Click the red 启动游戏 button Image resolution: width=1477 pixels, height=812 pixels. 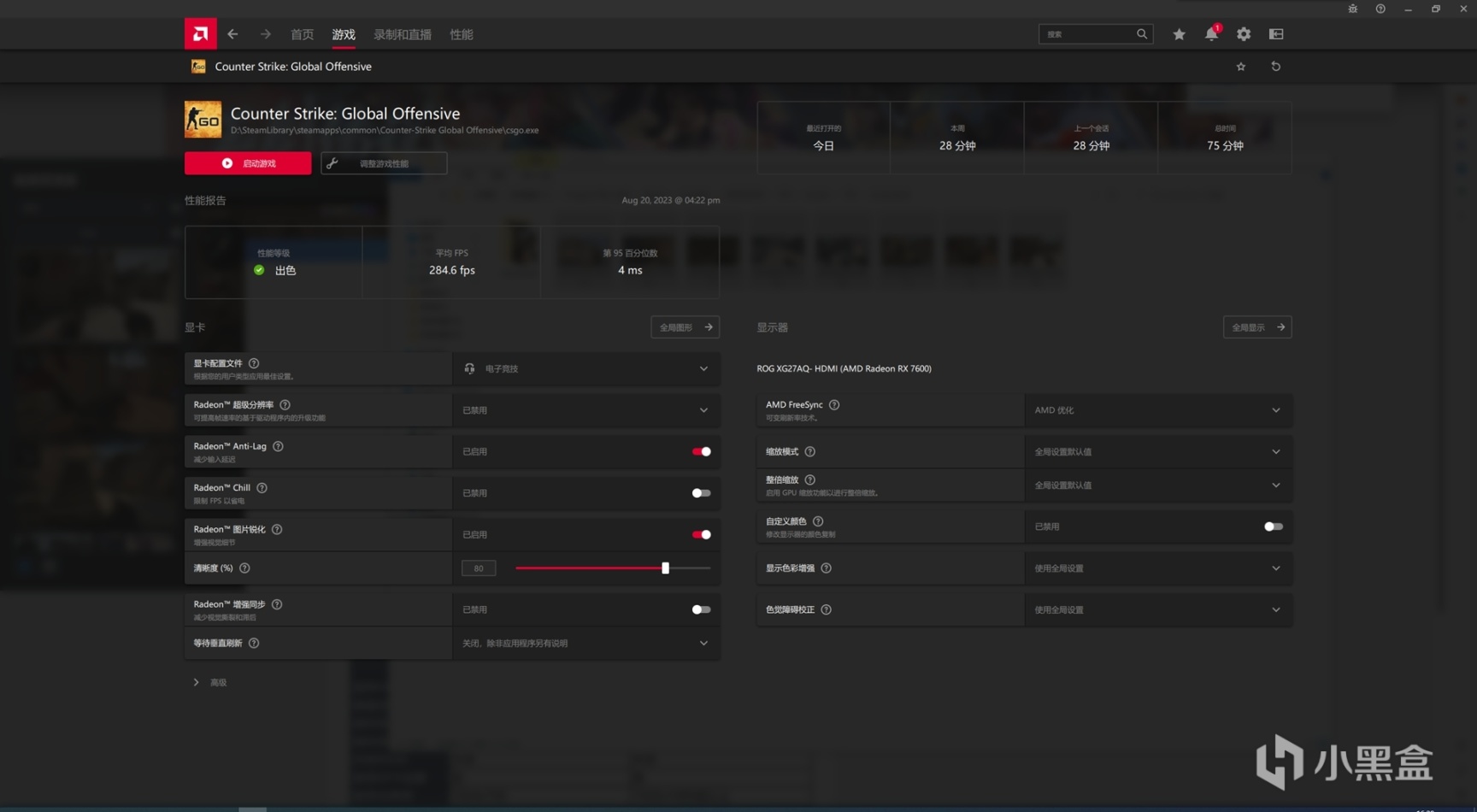248,163
